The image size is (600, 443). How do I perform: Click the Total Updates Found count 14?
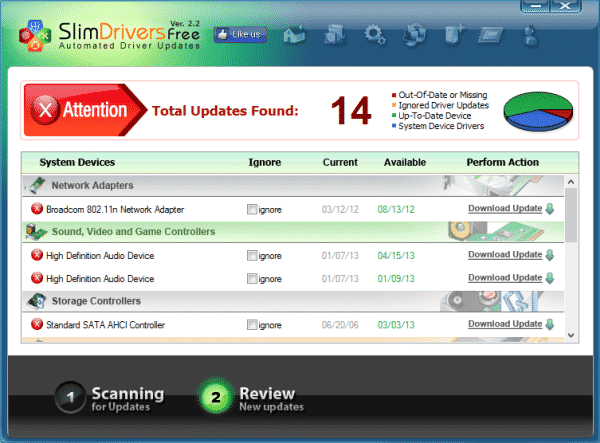pos(351,111)
